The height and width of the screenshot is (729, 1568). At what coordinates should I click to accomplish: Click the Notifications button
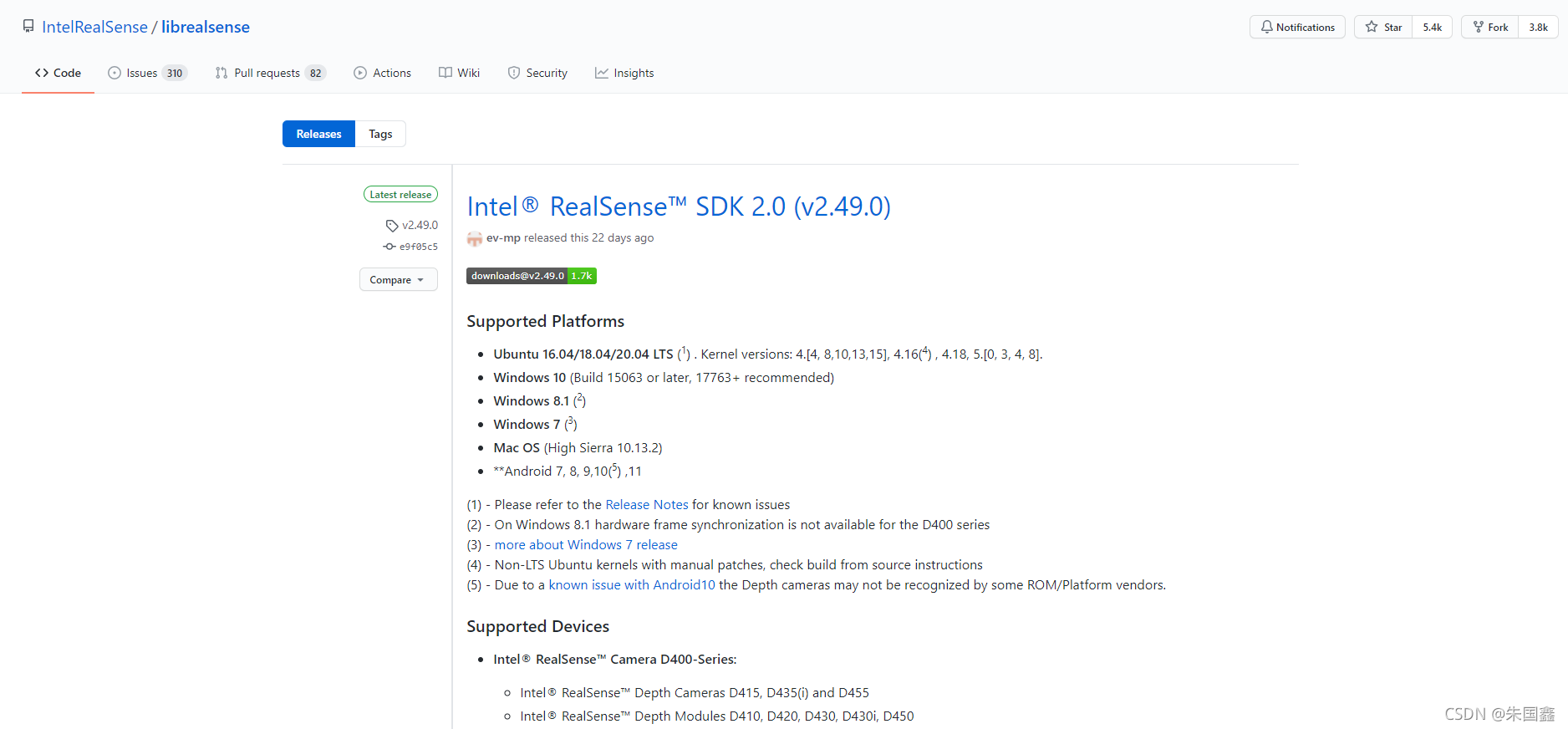pyautogui.click(x=1297, y=27)
